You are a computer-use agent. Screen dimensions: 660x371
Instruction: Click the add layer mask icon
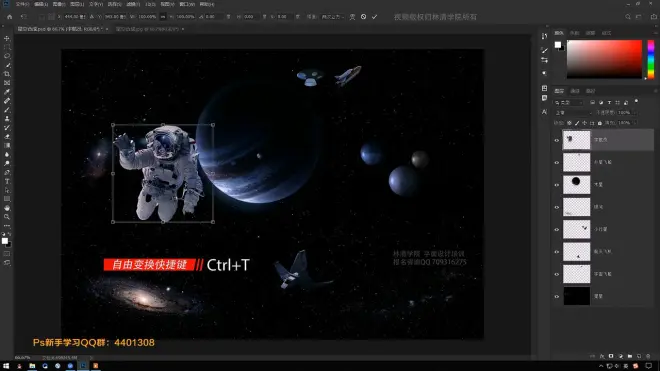click(x=611, y=356)
